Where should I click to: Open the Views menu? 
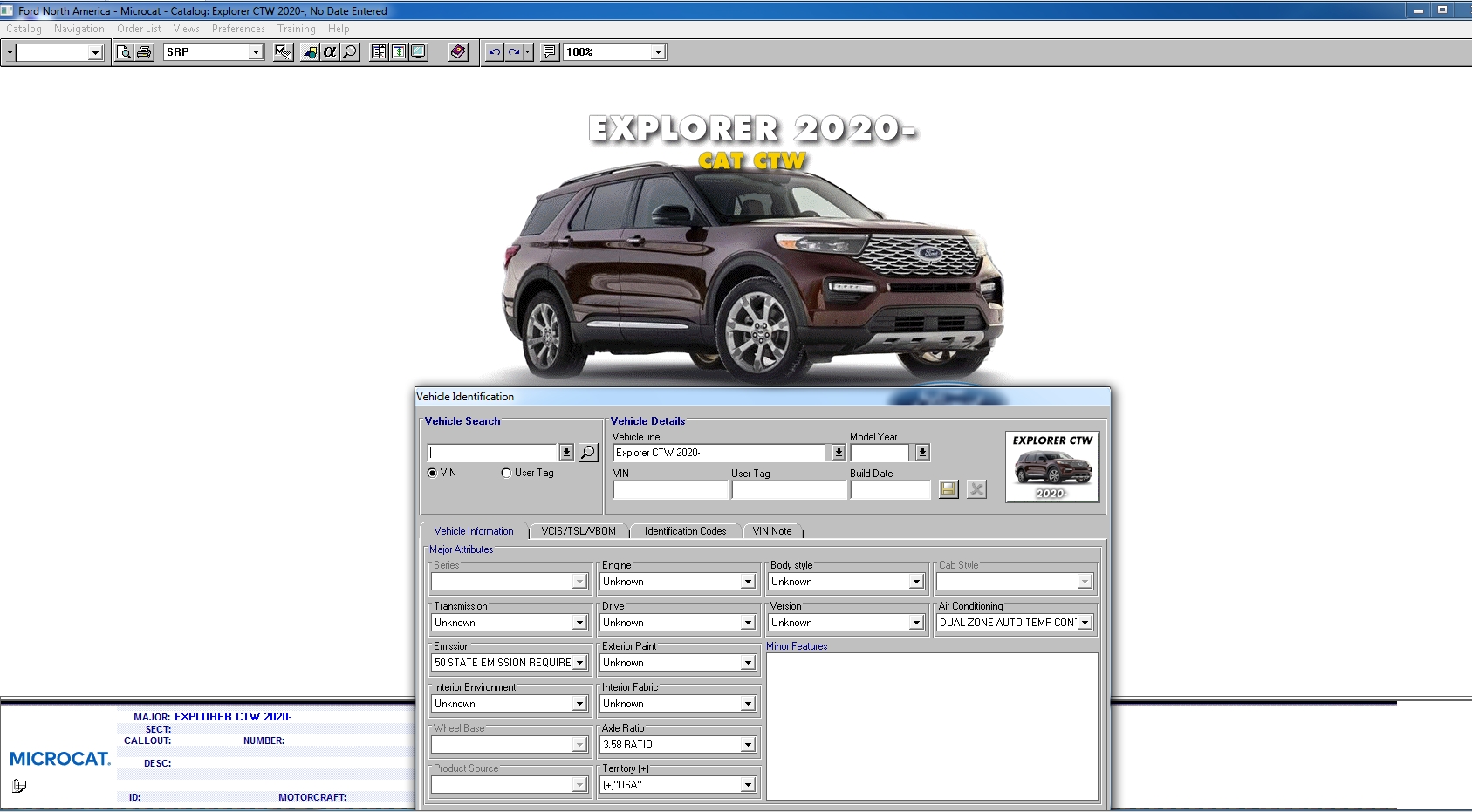click(186, 29)
